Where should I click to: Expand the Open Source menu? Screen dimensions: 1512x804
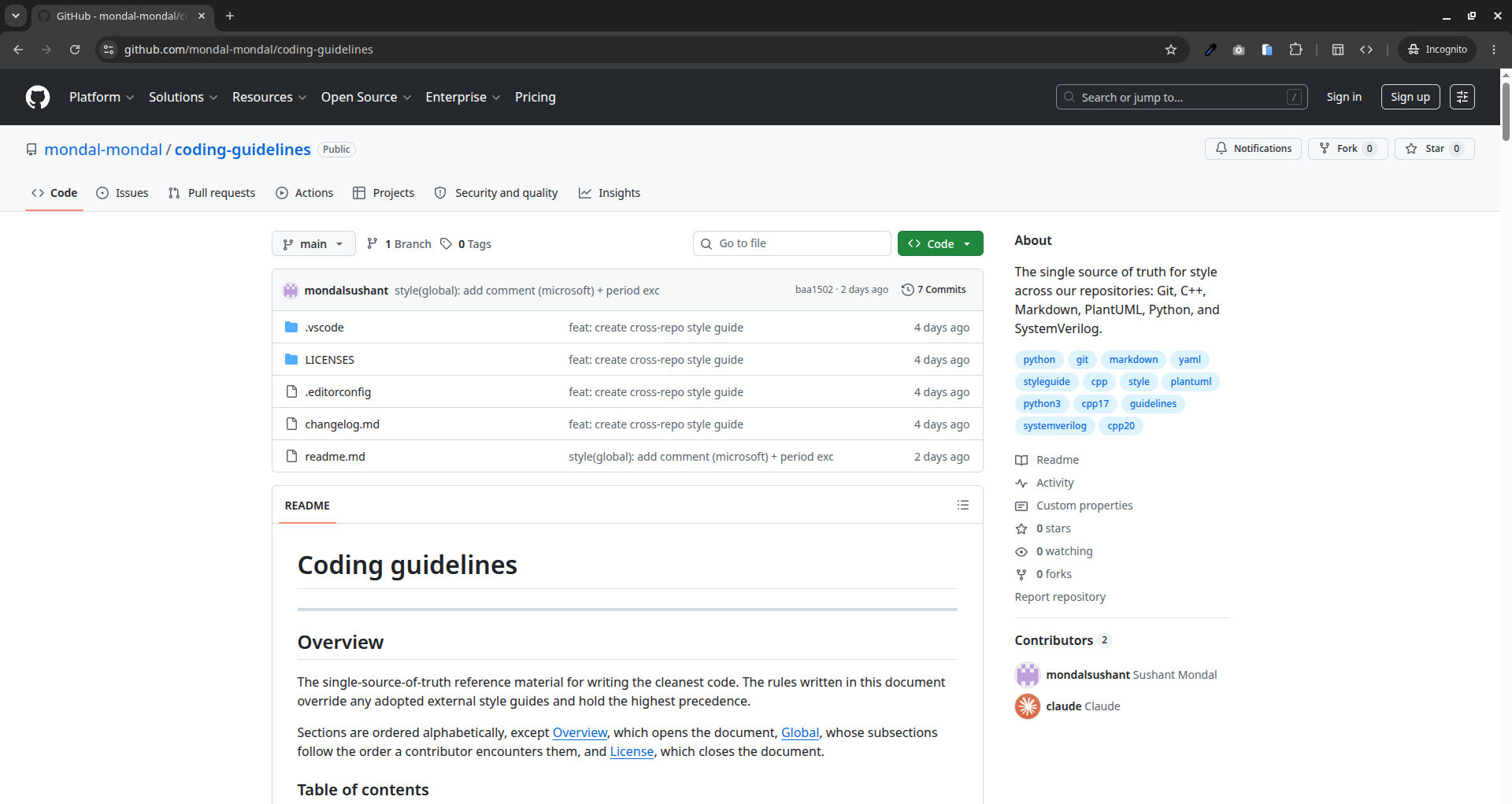click(x=366, y=97)
